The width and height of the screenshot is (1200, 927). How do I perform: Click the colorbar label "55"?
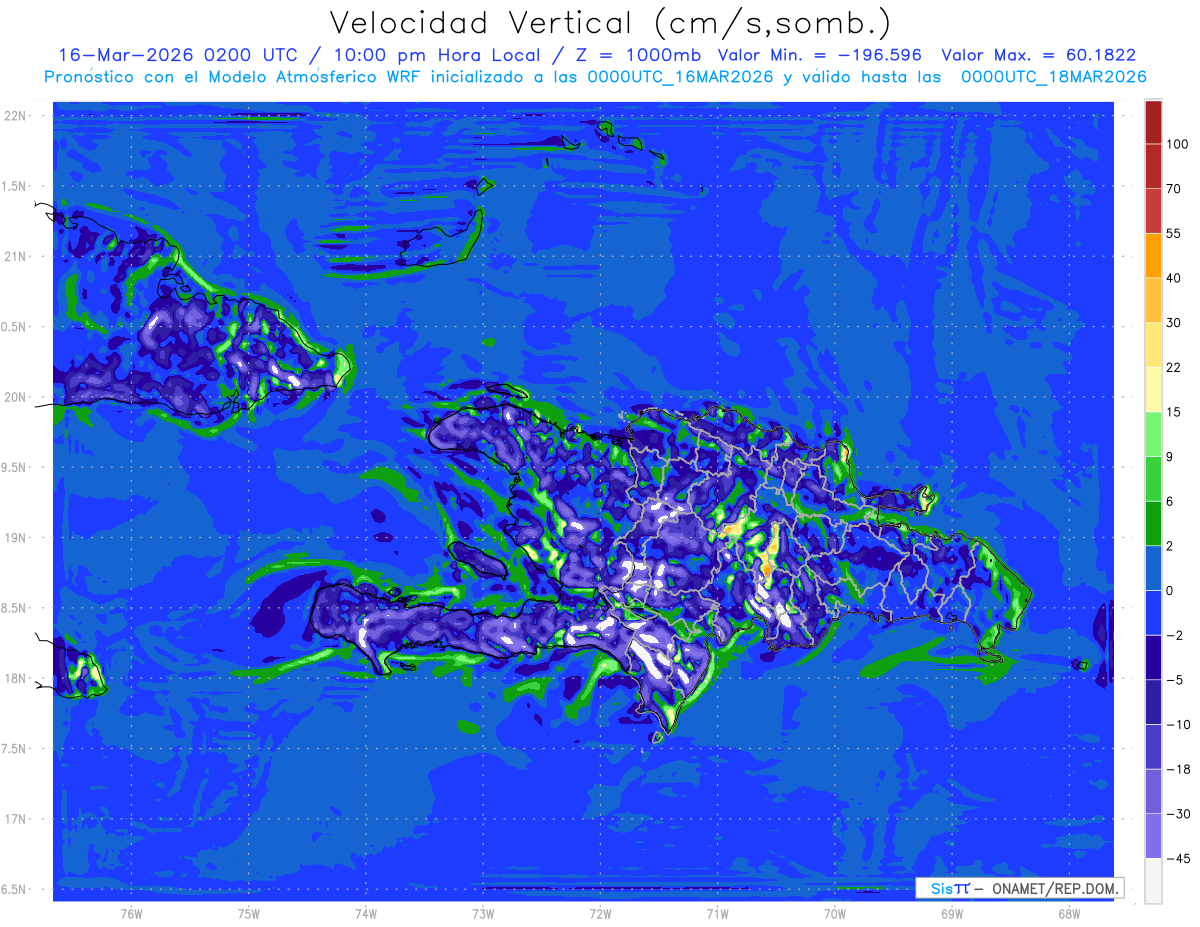[x=1174, y=233]
